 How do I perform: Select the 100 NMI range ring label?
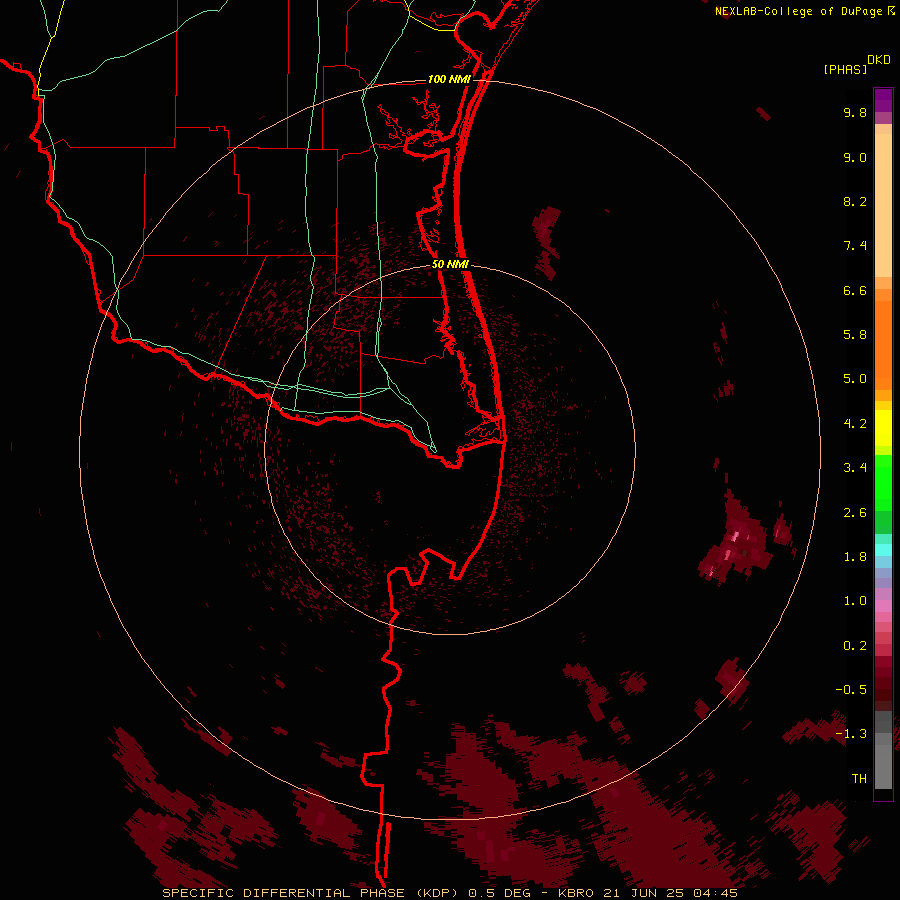coord(449,79)
